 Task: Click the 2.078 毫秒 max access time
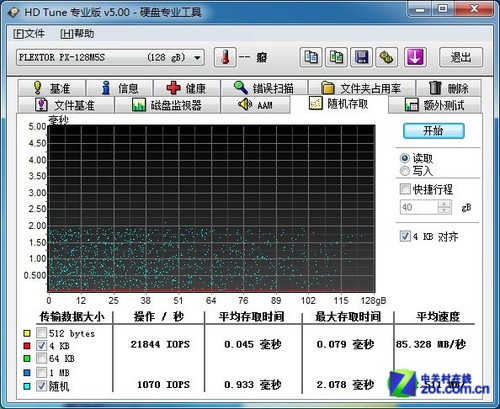345,384
